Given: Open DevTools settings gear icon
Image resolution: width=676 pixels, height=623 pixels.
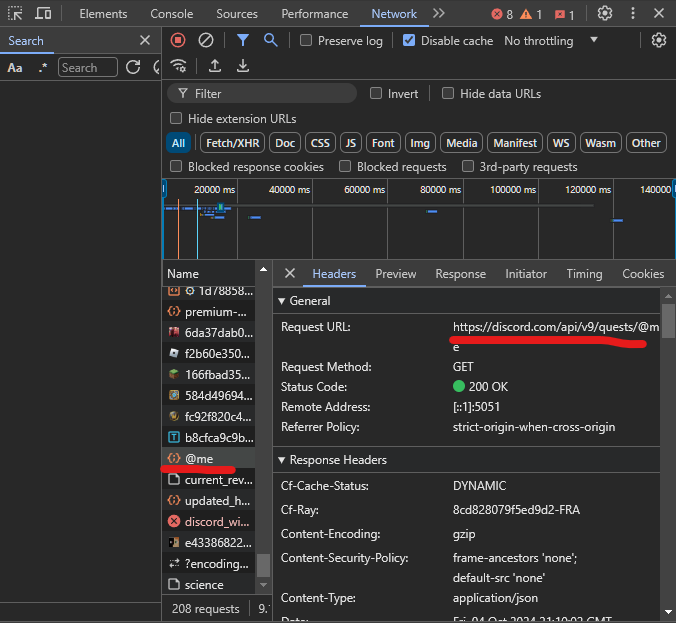Looking at the screenshot, I should [x=604, y=13].
